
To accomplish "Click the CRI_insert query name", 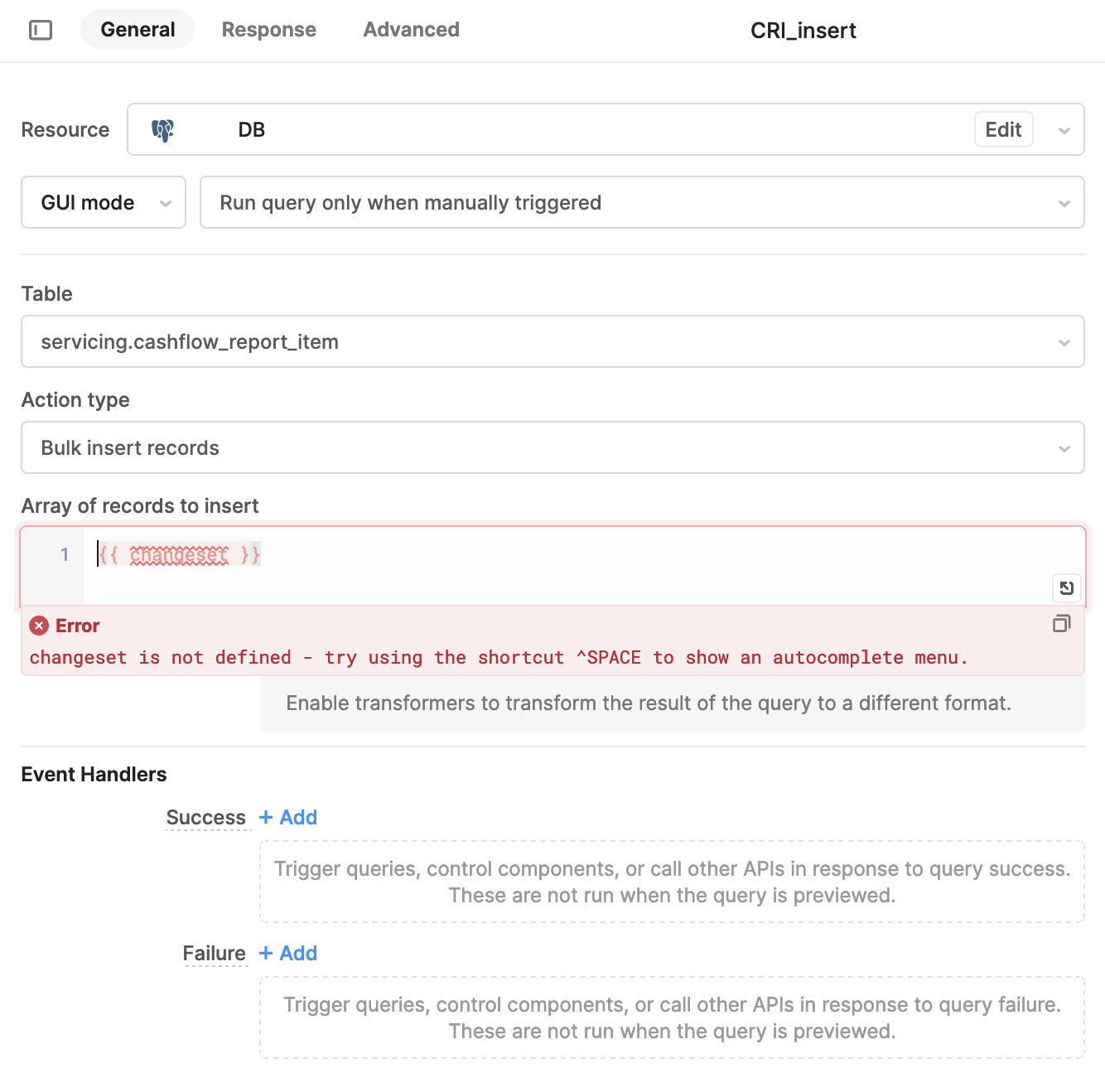I will (803, 31).
